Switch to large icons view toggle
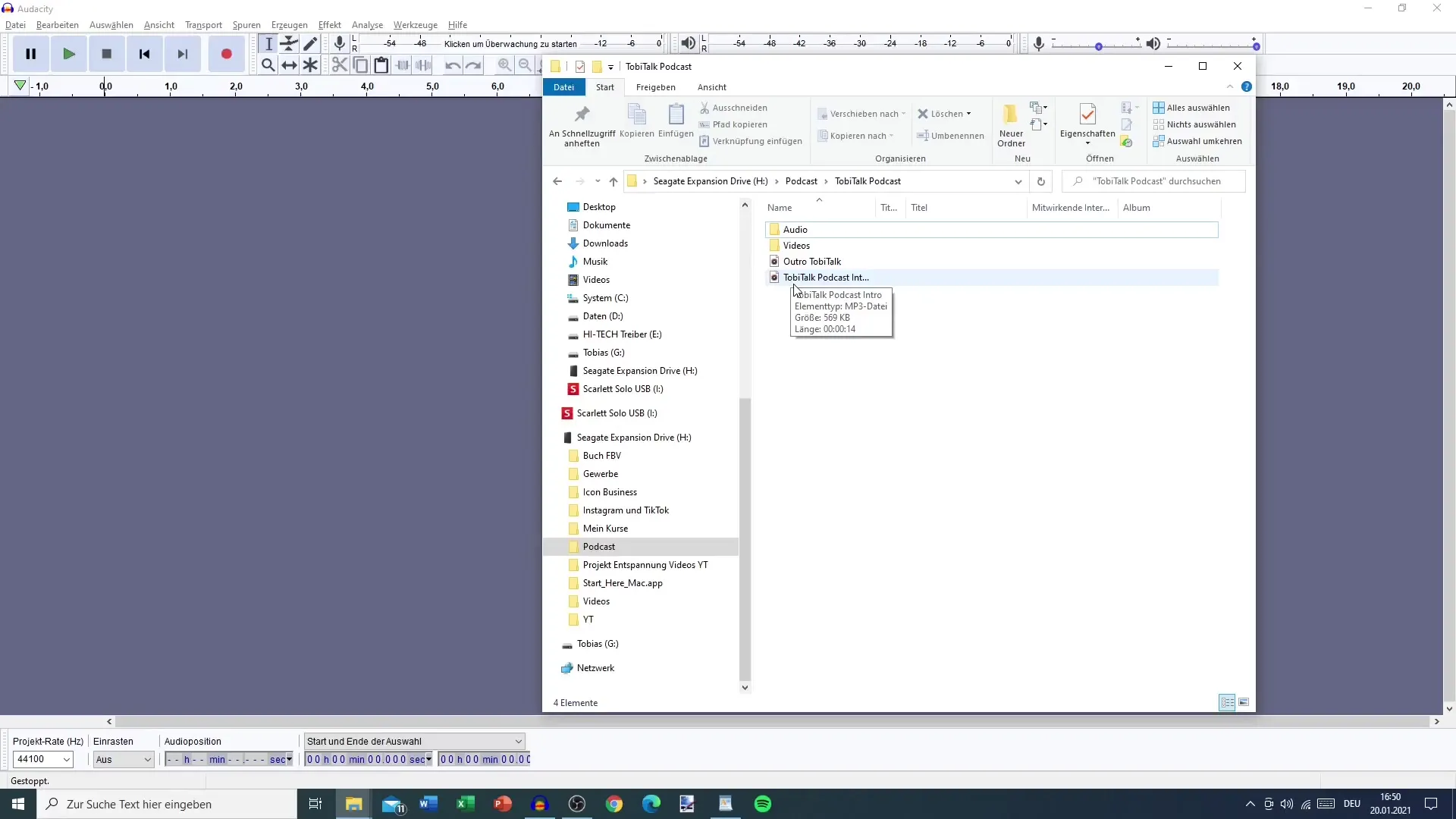 pyautogui.click(x=1244, y=702)
